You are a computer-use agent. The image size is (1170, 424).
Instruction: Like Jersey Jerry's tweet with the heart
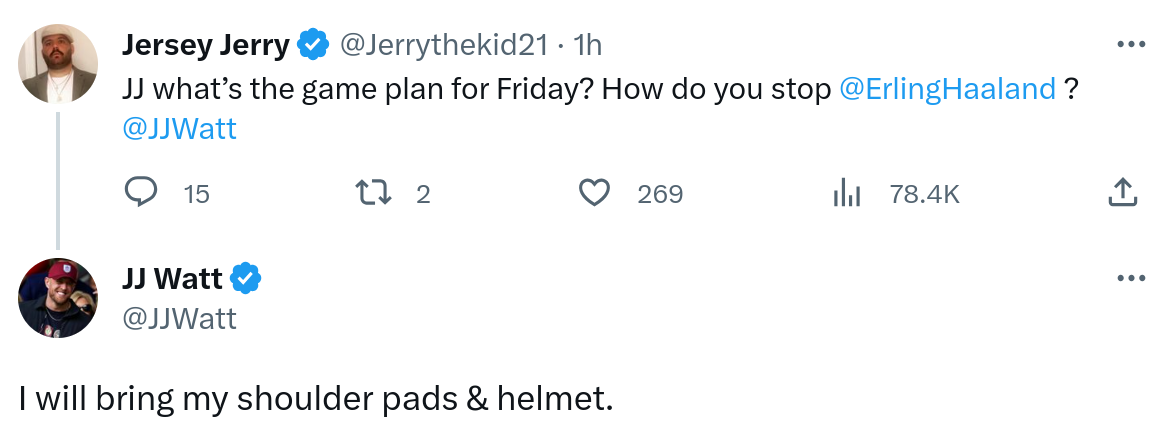[x=596, y=192]
